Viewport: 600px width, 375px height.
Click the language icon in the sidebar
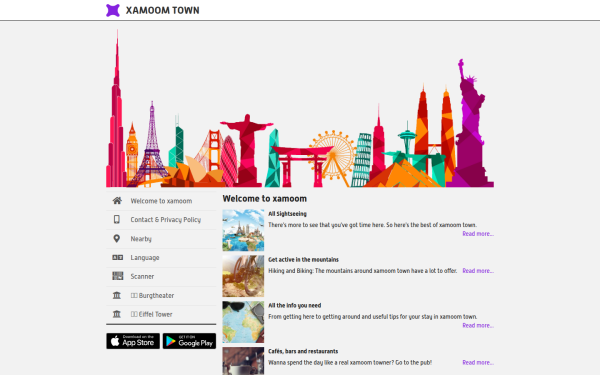pyautogui.click(x=117, y=258)
